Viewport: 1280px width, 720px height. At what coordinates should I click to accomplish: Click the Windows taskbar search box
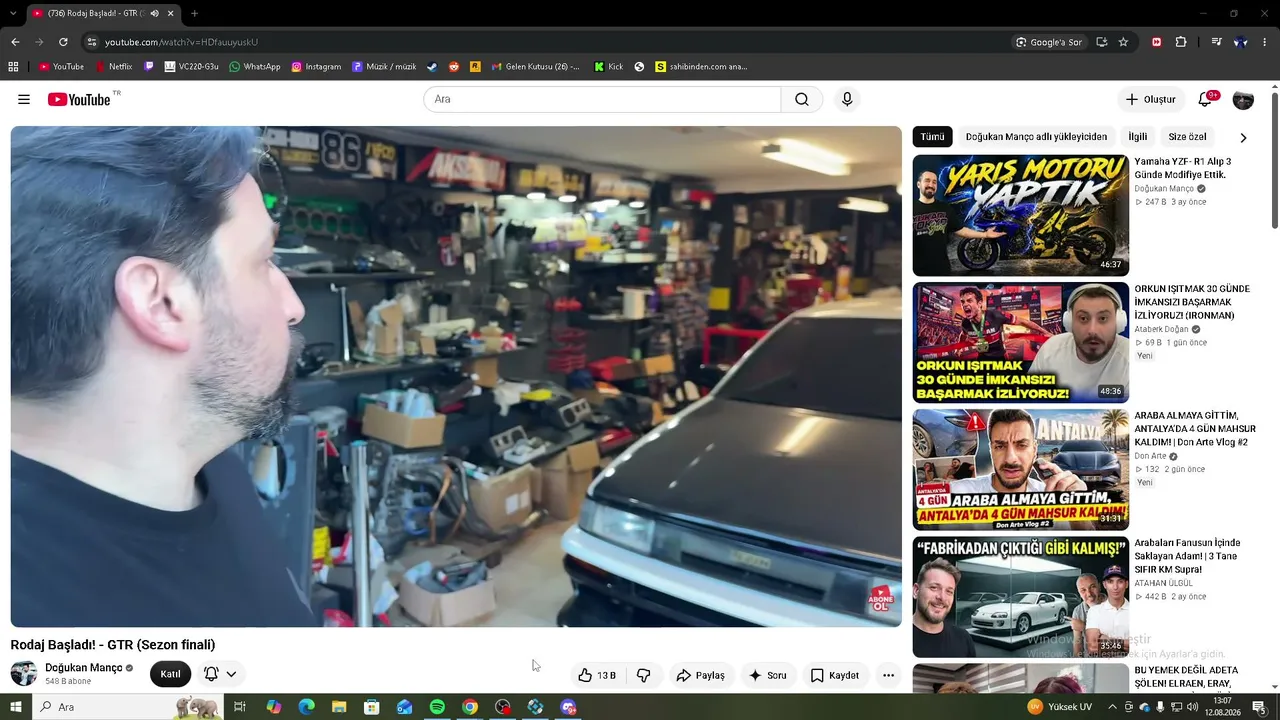128,707
